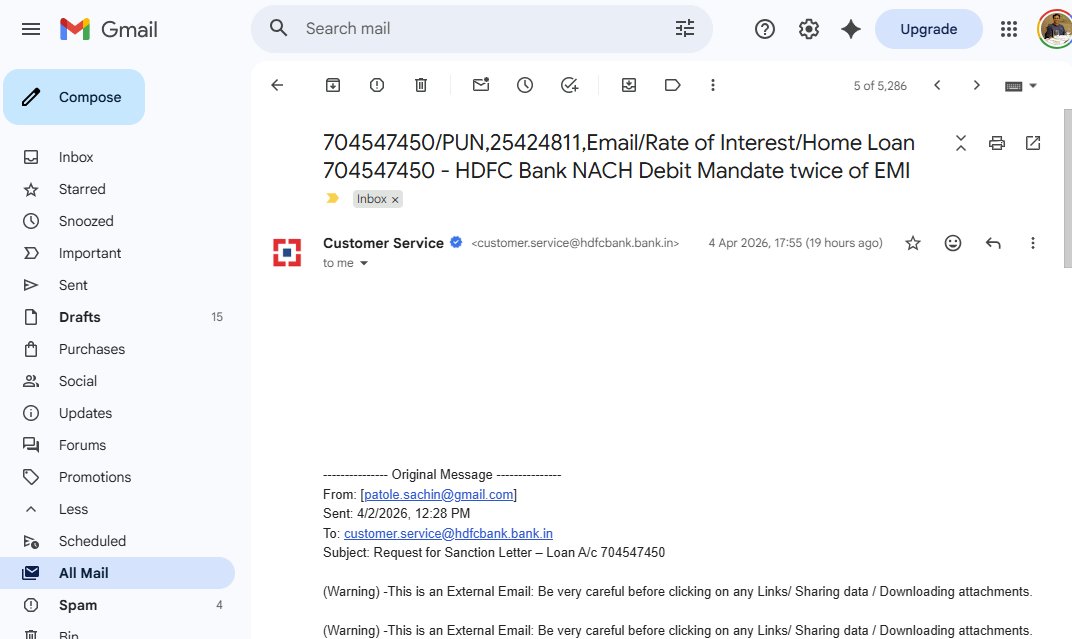
Task: Show recipient details next to 'to me'
Action: [364, 263]
